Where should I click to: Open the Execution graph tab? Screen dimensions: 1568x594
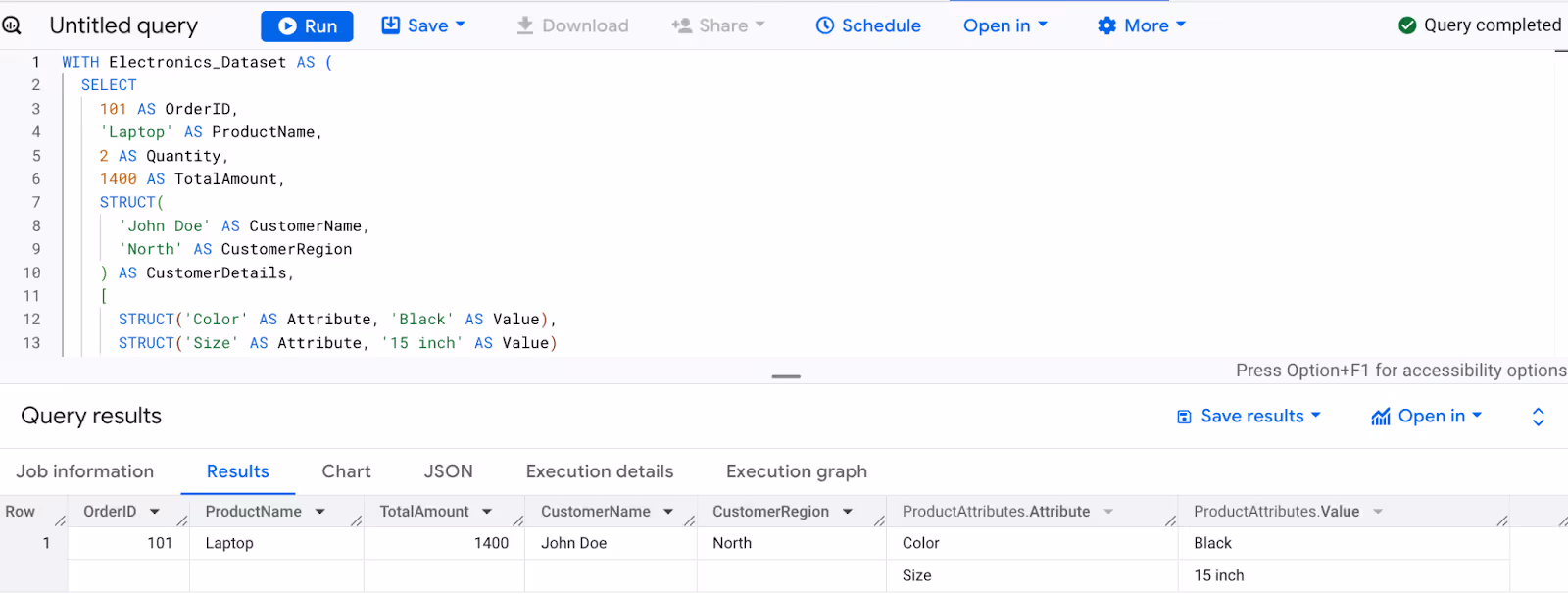pos(797,471)
